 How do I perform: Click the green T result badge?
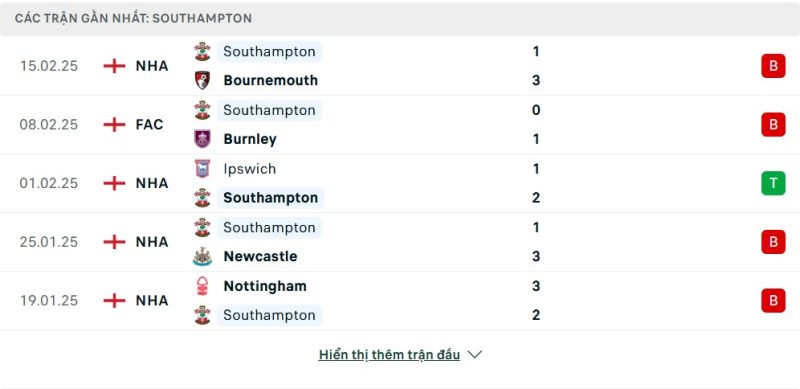773,183
